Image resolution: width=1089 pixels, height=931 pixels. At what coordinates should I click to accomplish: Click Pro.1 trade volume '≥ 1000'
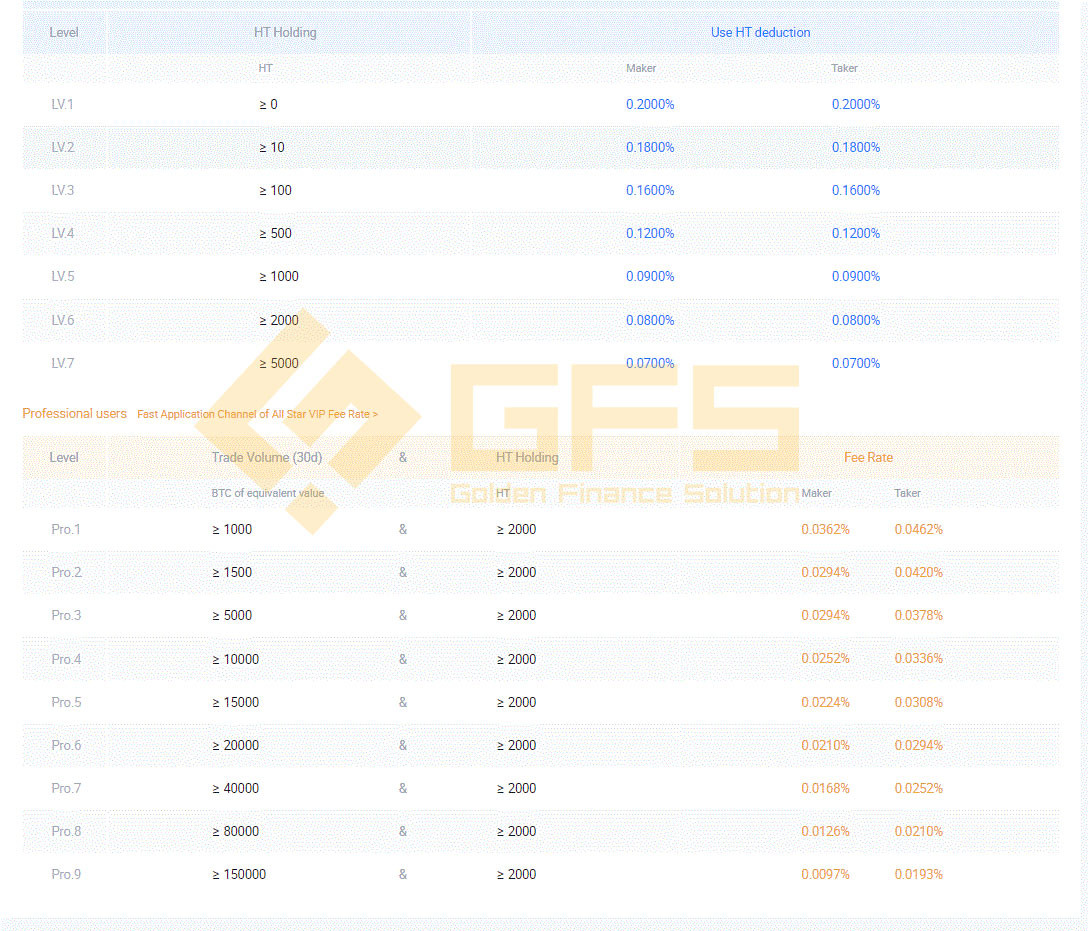(232, 529)
